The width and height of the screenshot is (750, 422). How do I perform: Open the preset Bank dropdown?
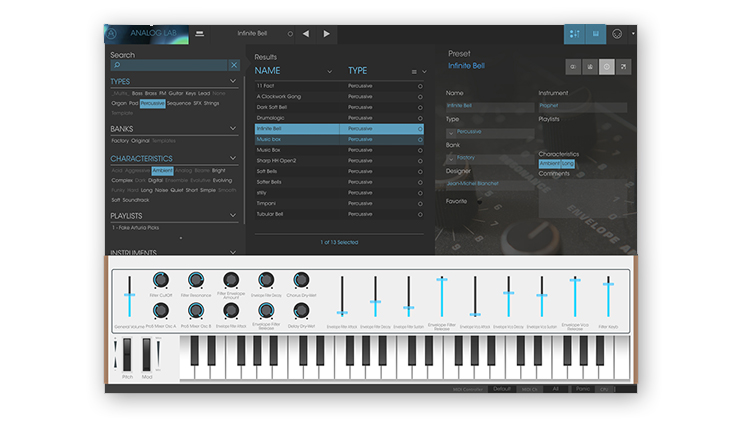451,158
